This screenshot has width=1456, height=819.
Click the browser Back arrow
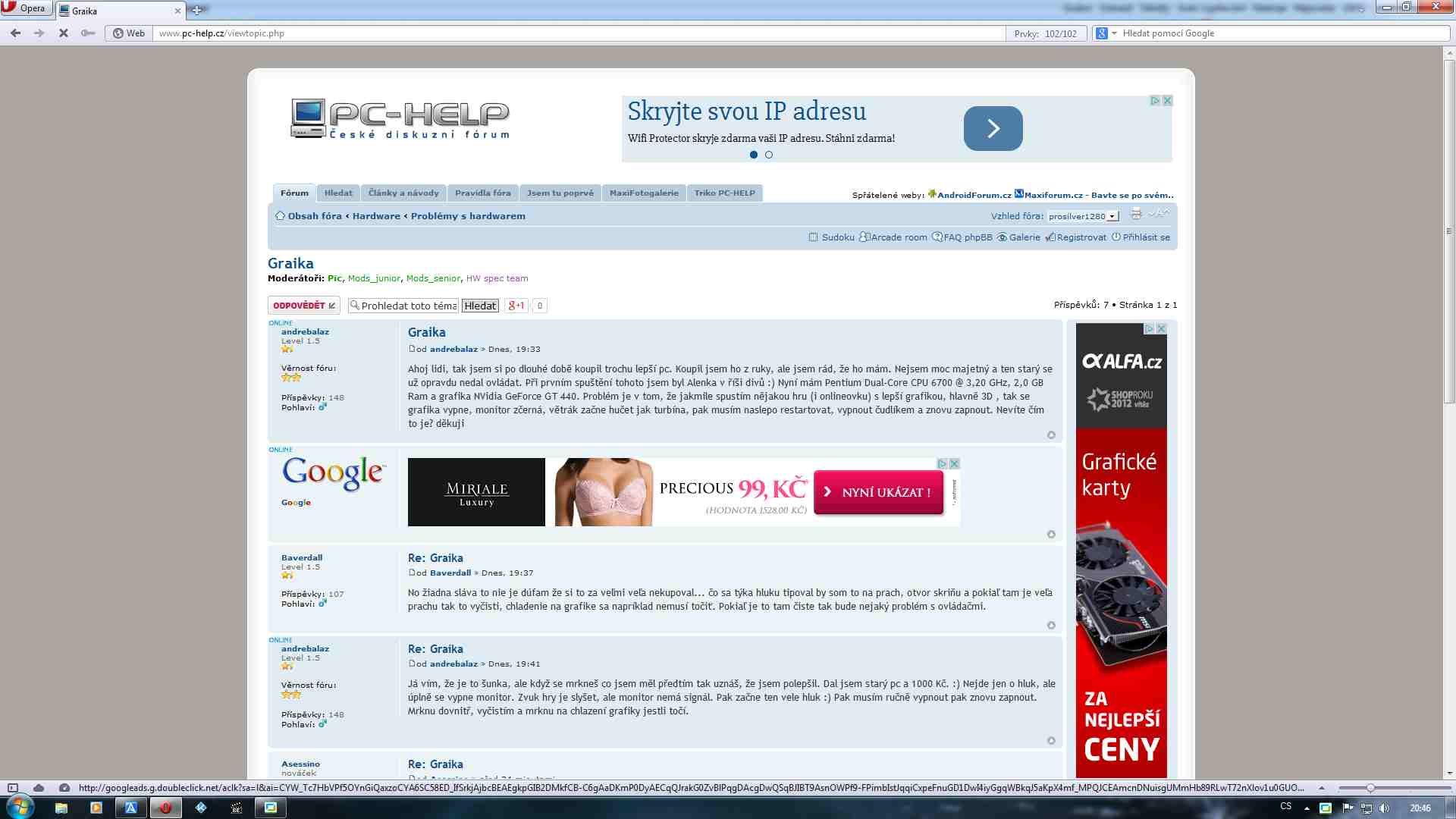pyautogui.click(x=15, y=33)
